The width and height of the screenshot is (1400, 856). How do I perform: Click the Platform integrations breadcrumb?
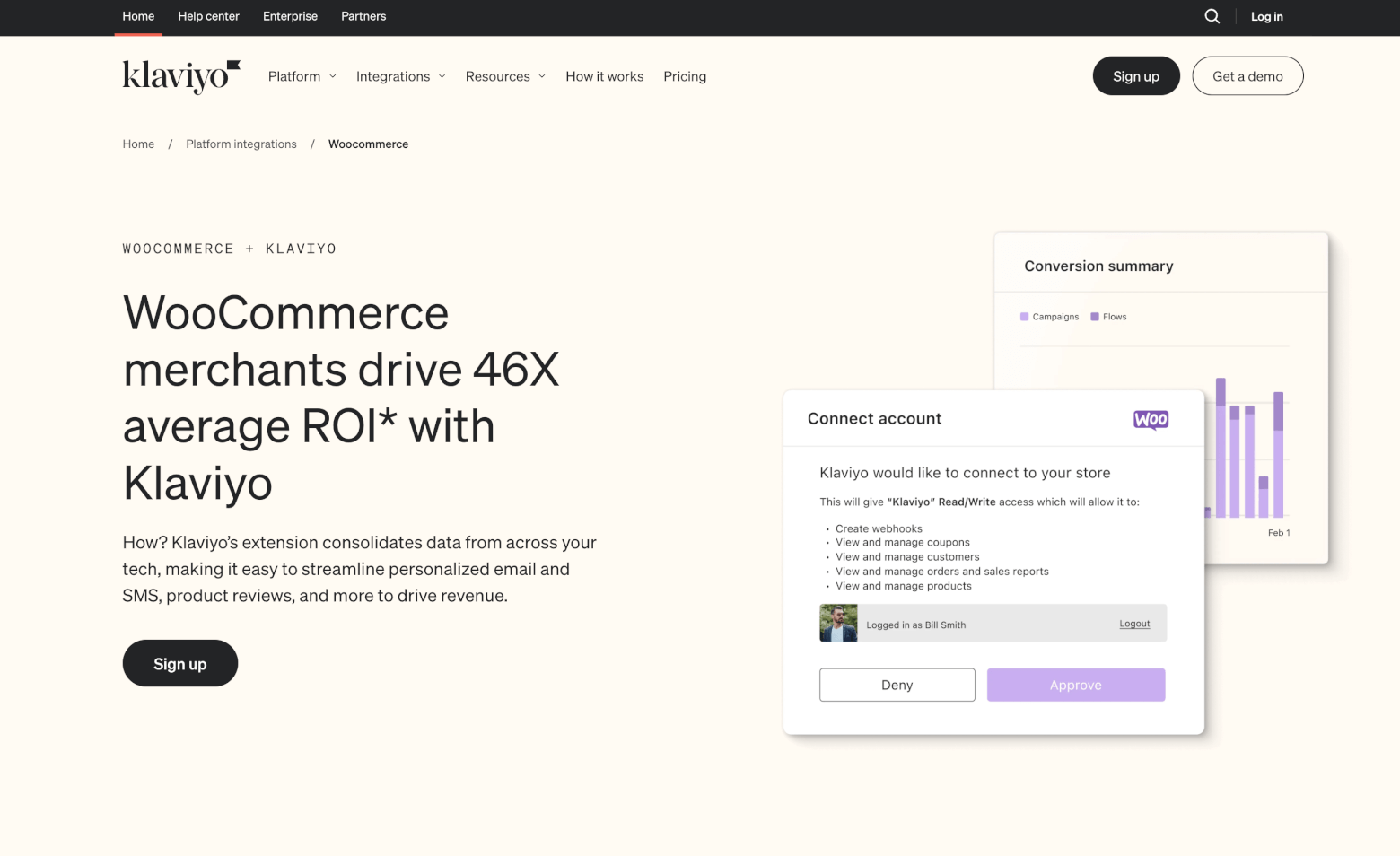point(241,144)
